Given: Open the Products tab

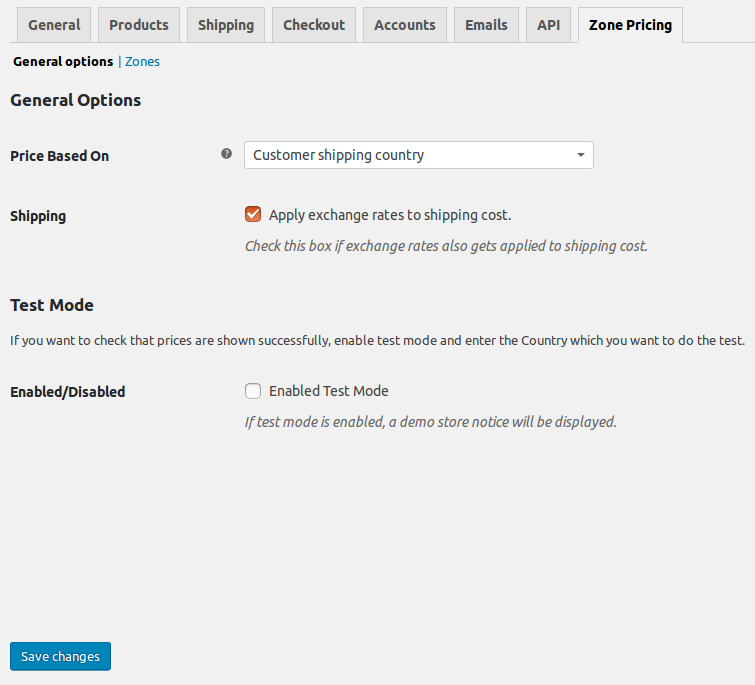Looking at the screenshot, I should click(x=139, y=25).
